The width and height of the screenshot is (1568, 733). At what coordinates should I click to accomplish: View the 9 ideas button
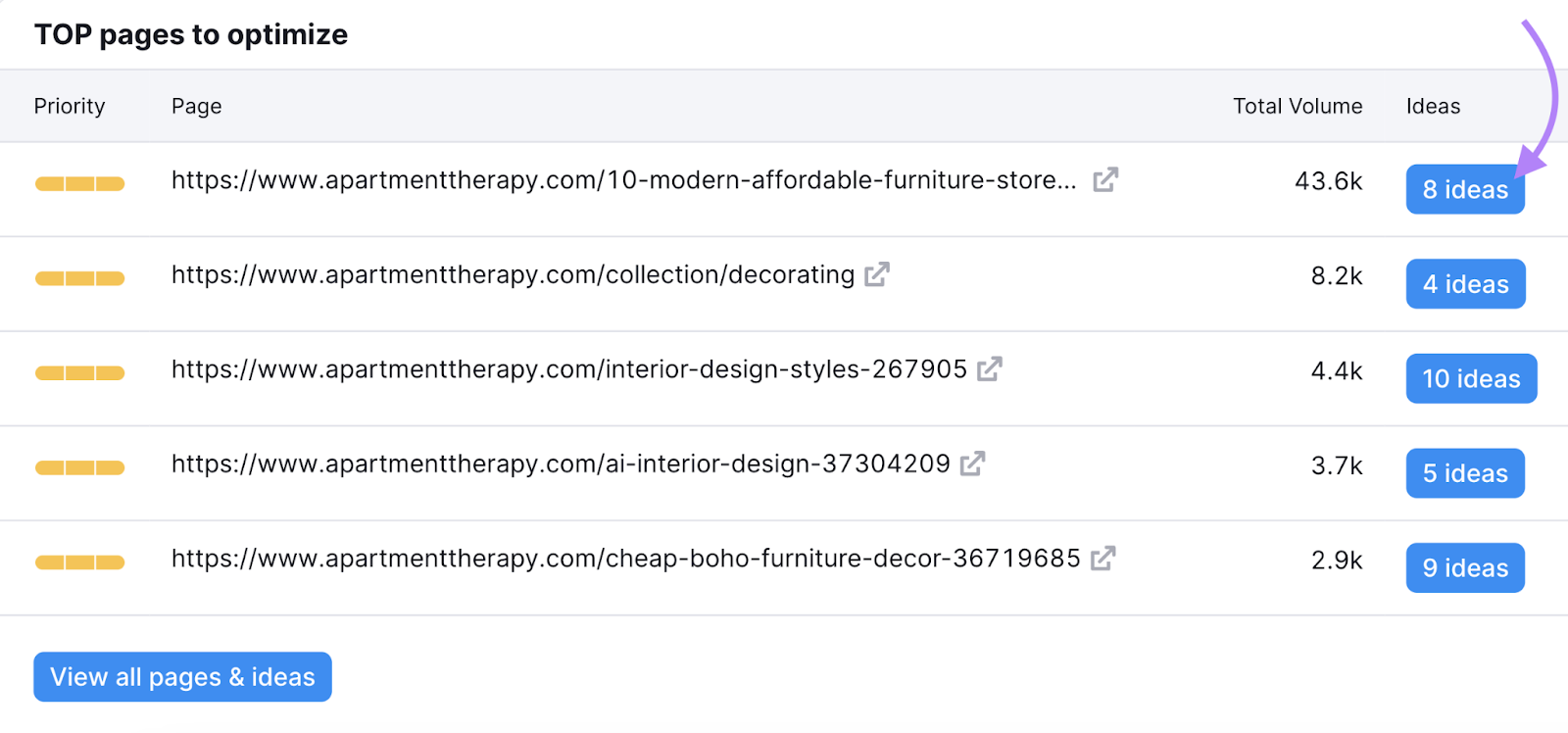[x=1465, y=568]
